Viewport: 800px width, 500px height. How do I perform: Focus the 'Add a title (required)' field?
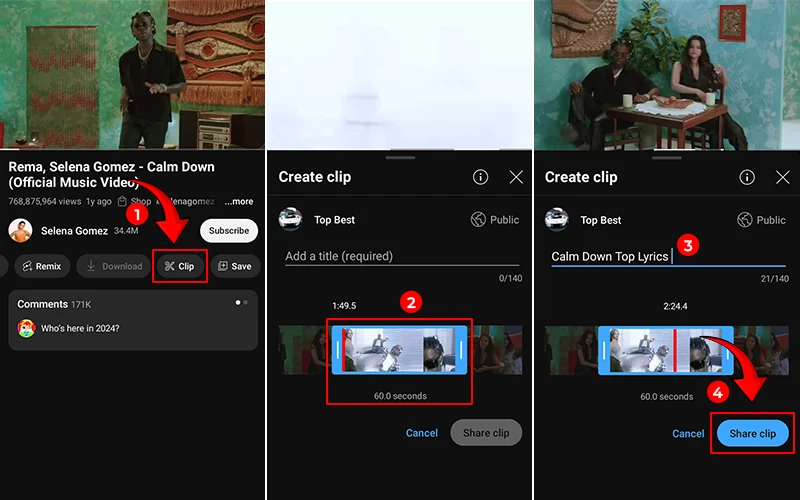(x=402, y=257)
